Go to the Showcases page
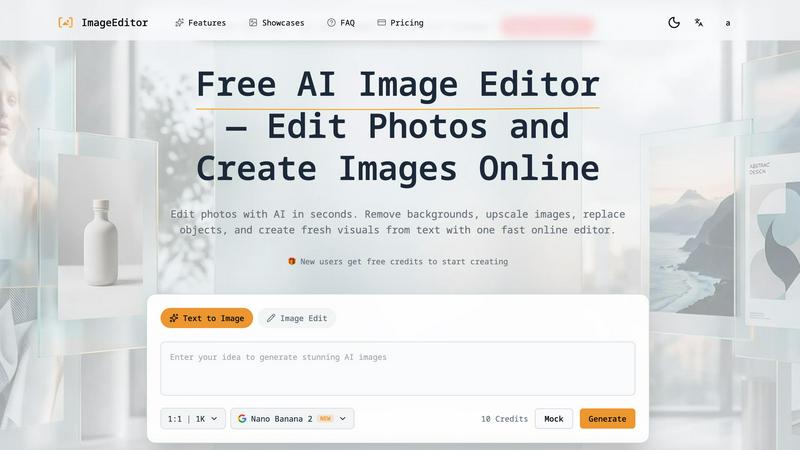 [277, 22]
